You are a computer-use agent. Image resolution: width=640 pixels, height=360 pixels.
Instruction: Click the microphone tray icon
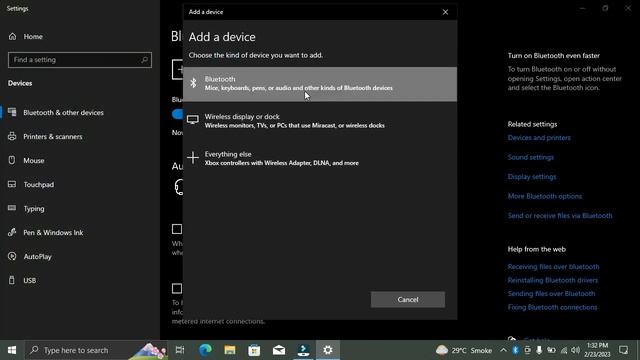point(539,350)
